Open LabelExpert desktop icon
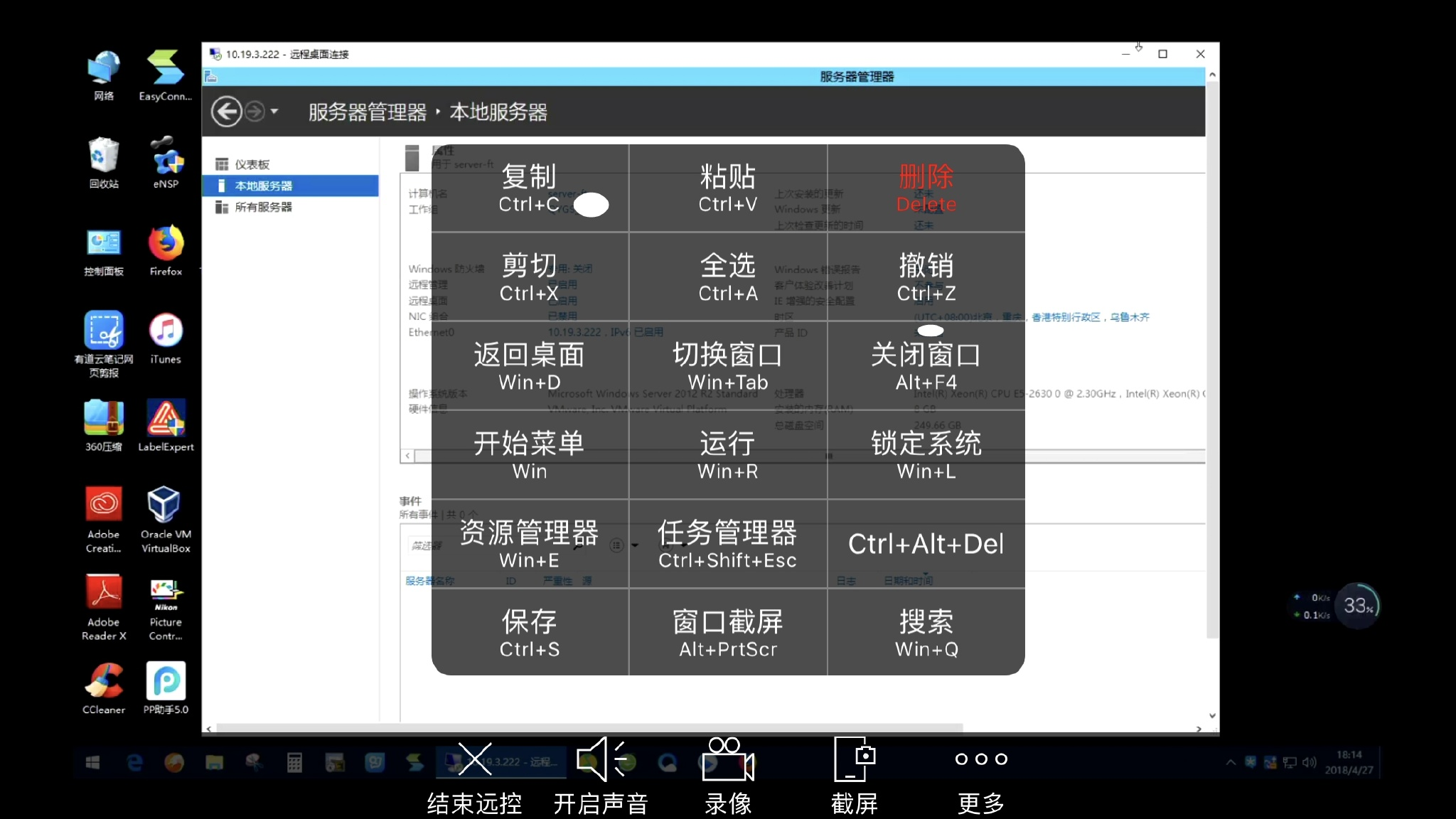The image size is (1456, 819). [166, 426]
